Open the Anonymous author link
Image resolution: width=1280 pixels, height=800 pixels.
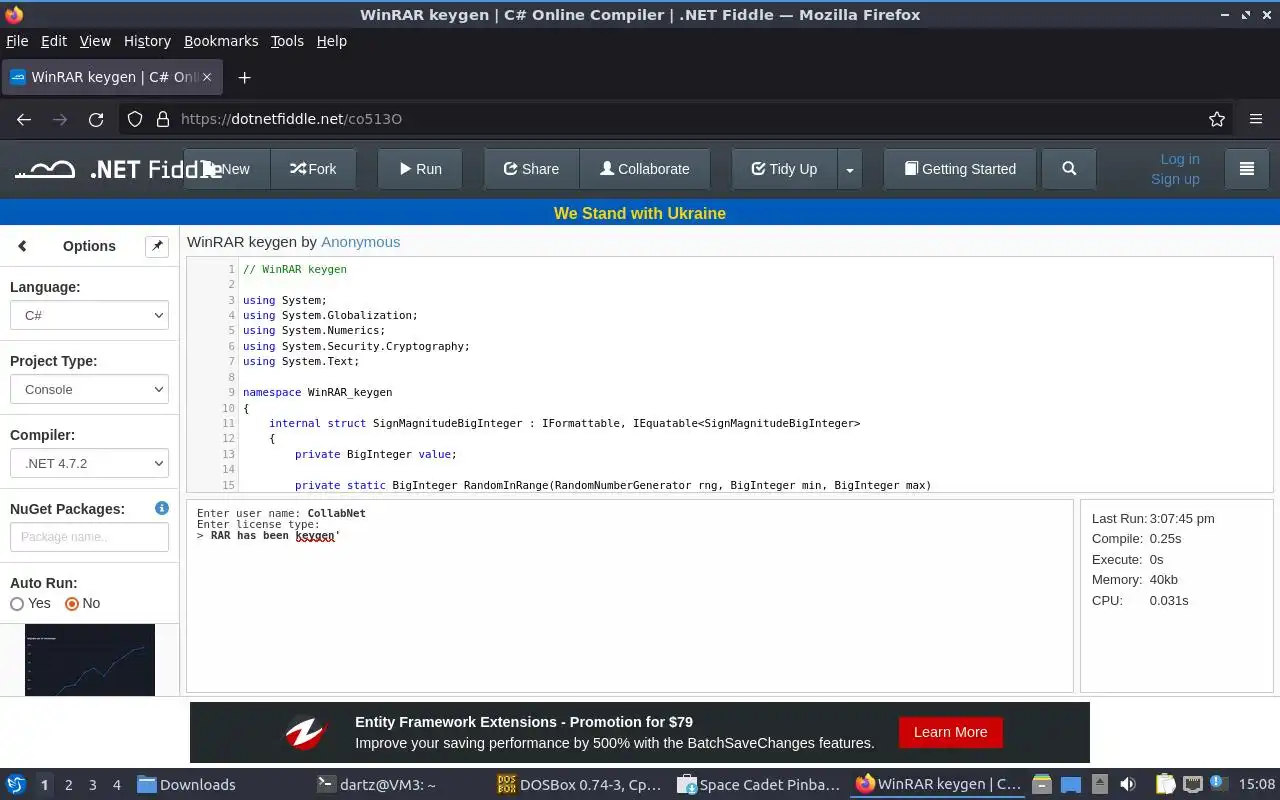coord(360,242)
